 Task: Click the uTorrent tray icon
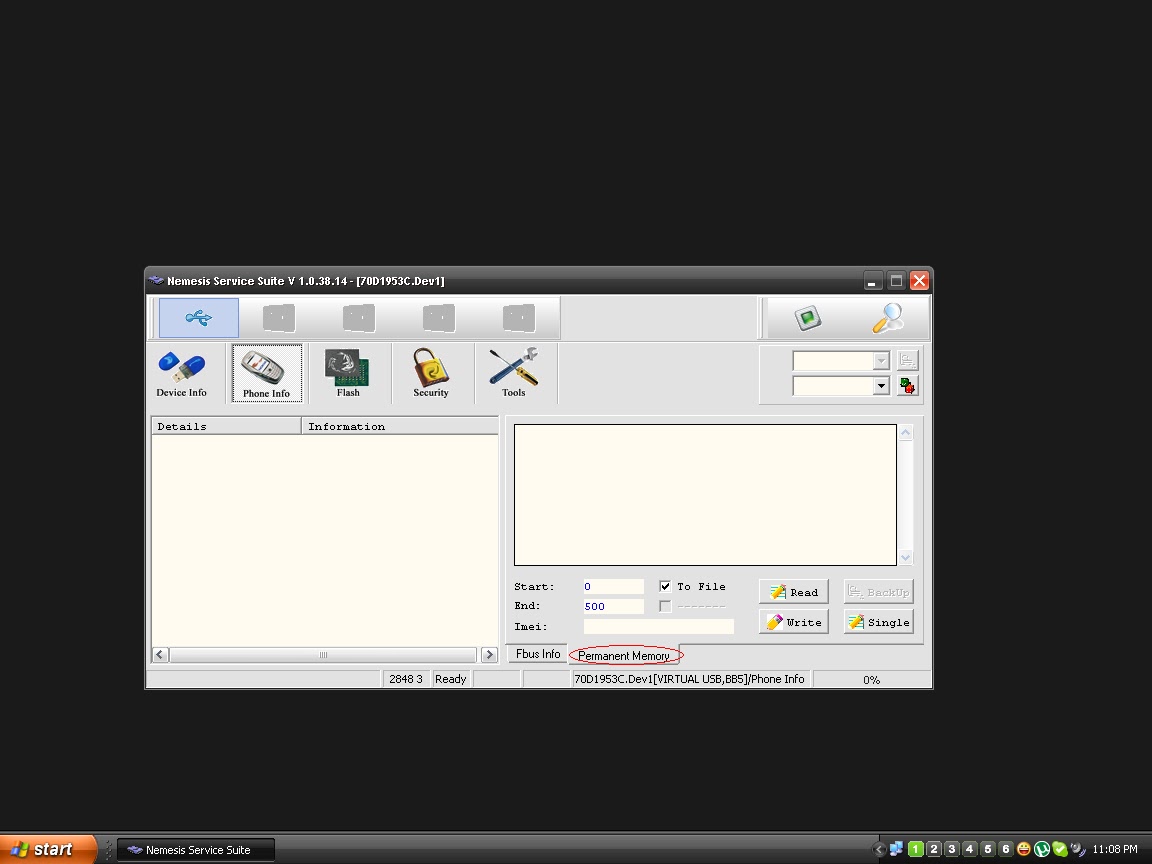click(x=1042, y=849)
